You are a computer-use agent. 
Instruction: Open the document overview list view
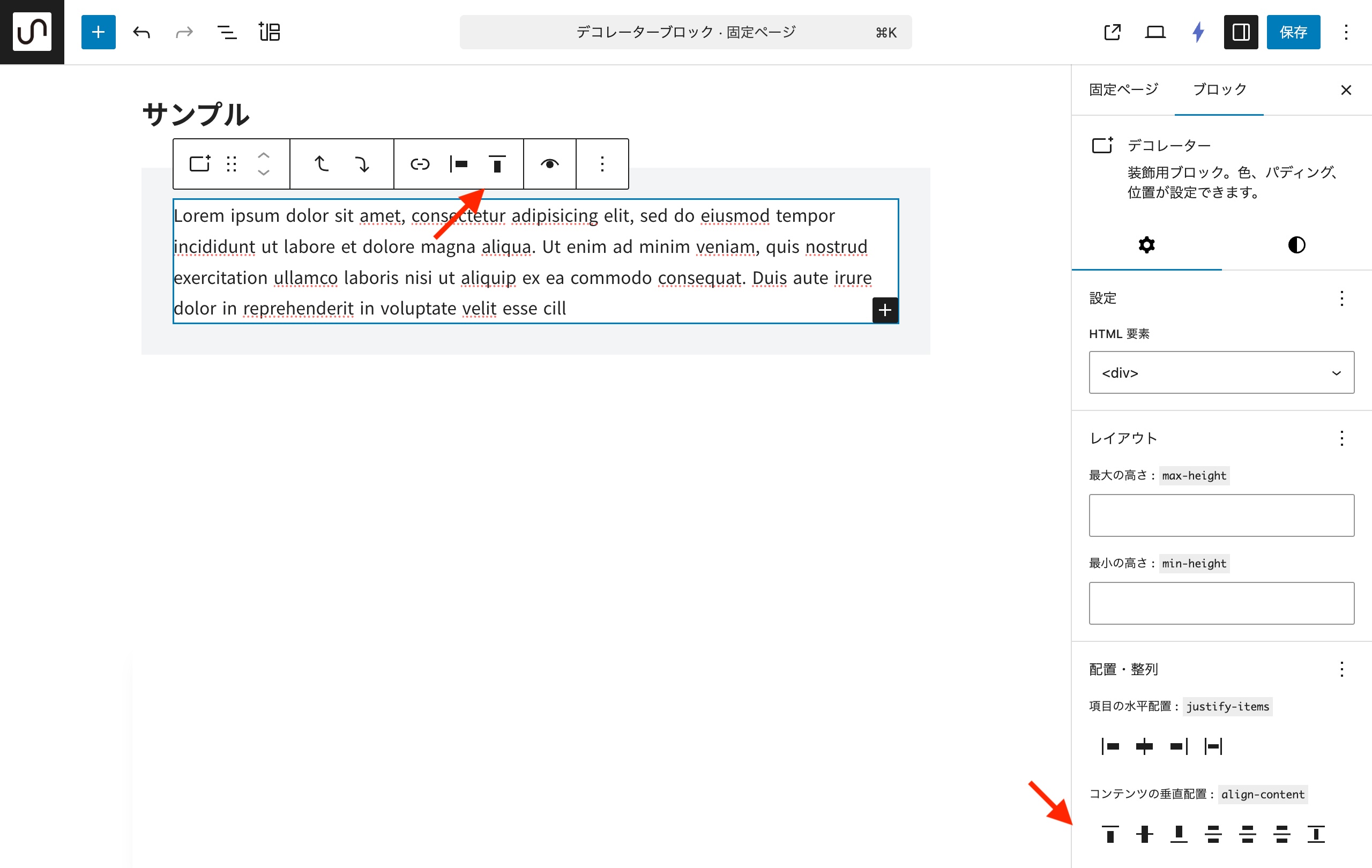click(227, 32)
